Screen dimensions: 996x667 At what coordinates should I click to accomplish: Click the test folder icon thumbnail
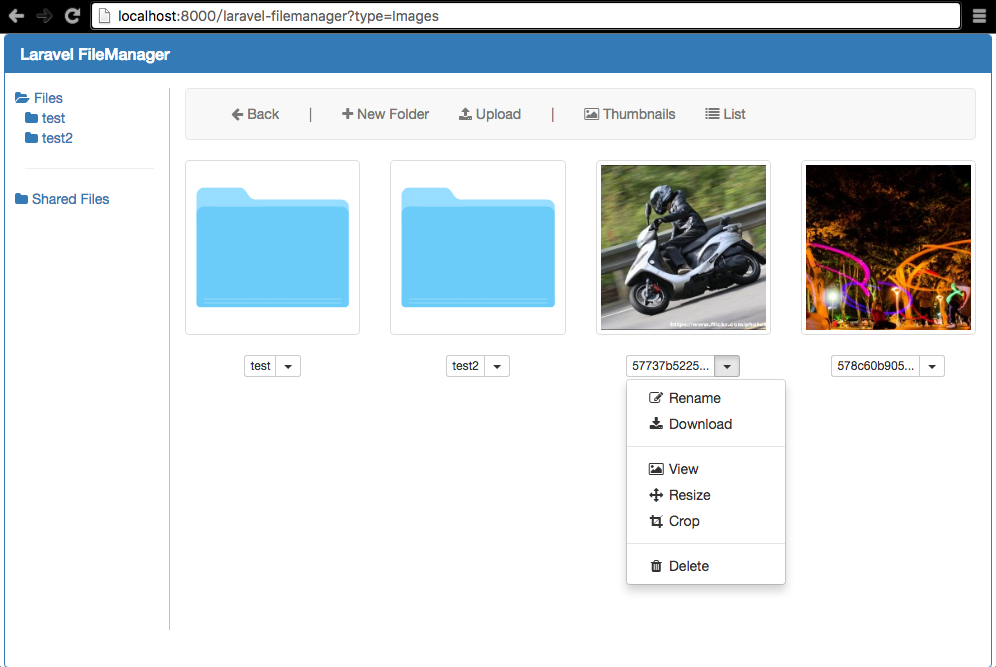click(x=272, y=247)
